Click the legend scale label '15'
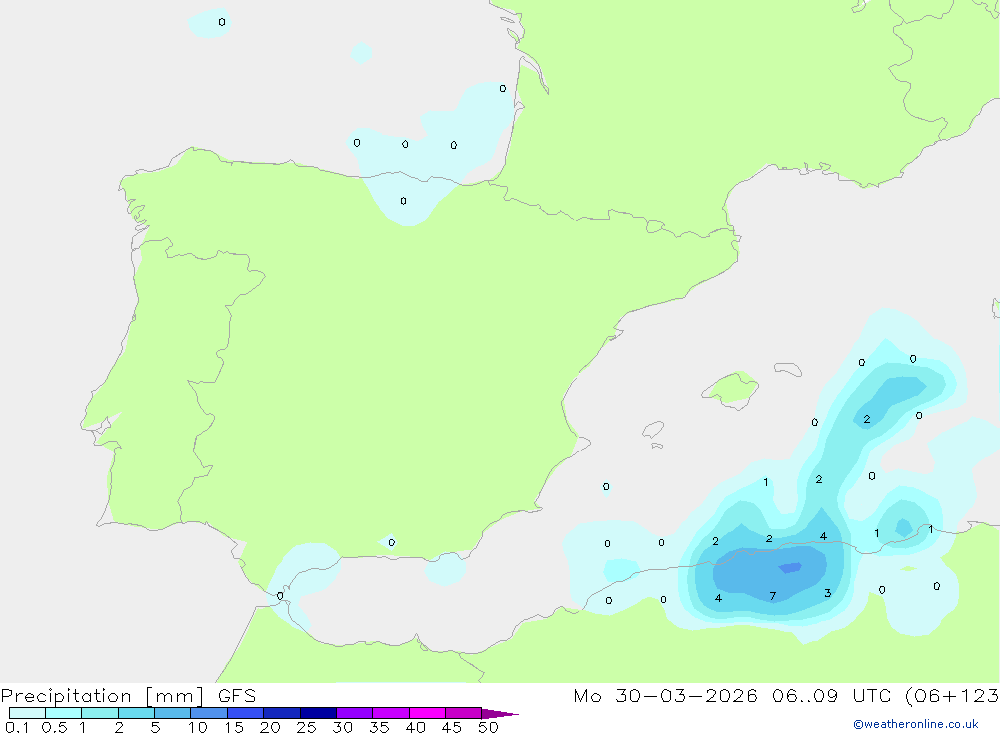1000x733 pixels. pos(233,727)
